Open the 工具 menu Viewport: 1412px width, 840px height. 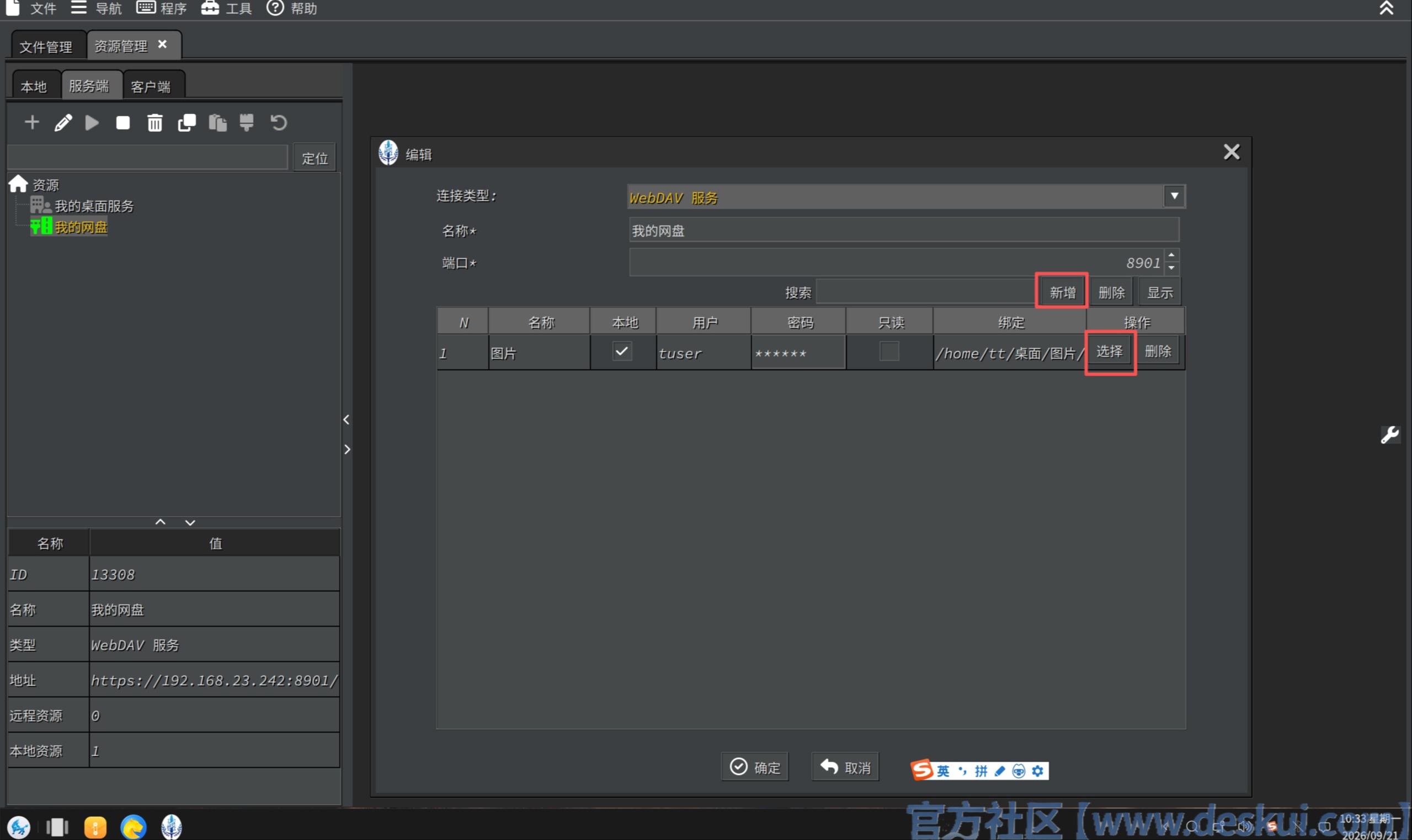click(226, 8)
